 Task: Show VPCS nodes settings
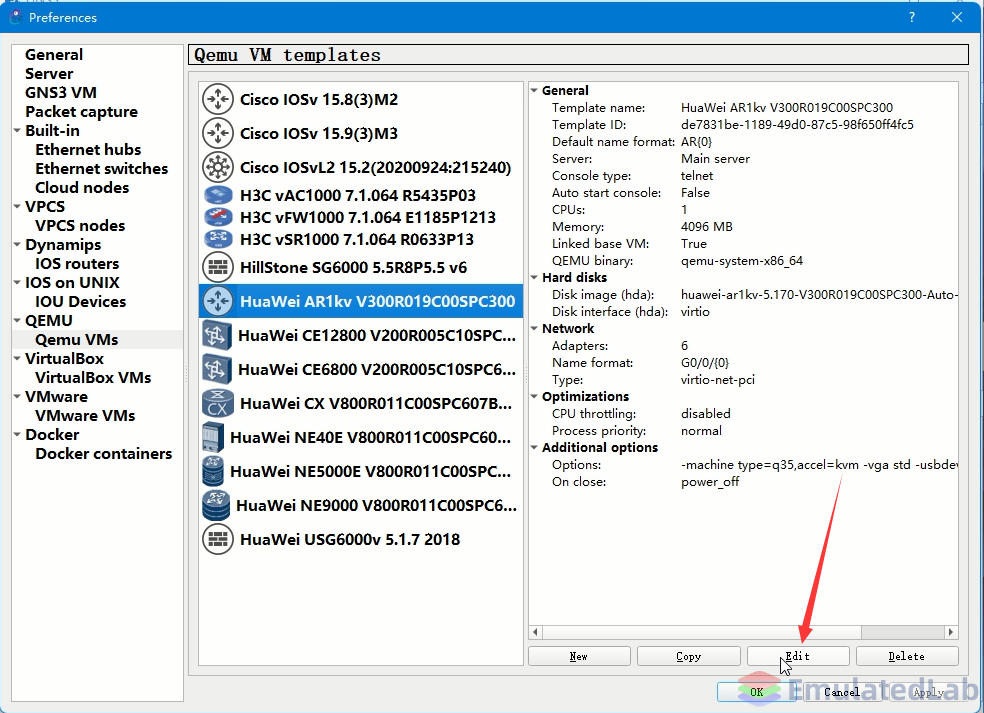coord(80,225)
